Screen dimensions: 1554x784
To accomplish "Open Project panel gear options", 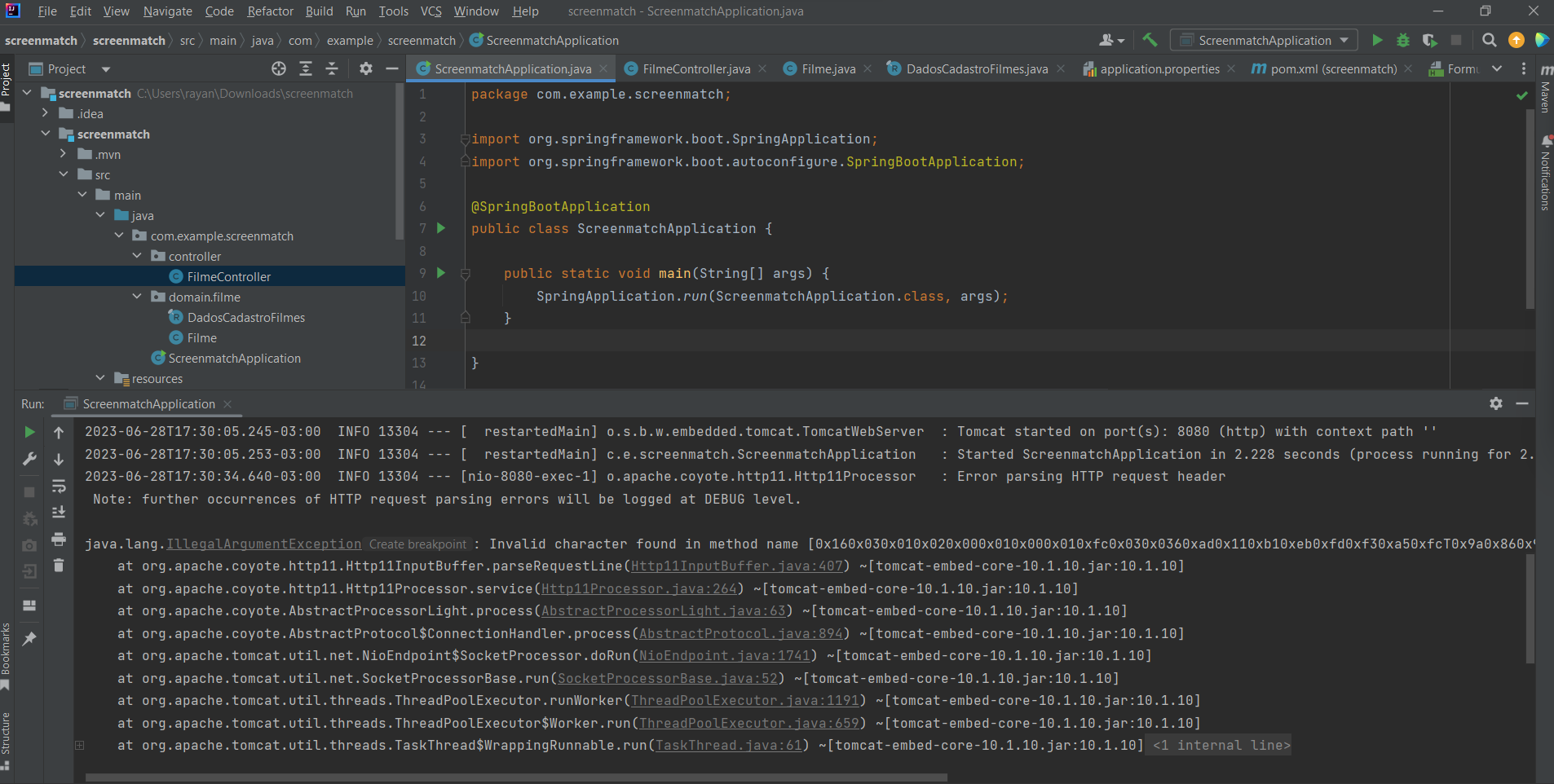I will tap(366, 69).
